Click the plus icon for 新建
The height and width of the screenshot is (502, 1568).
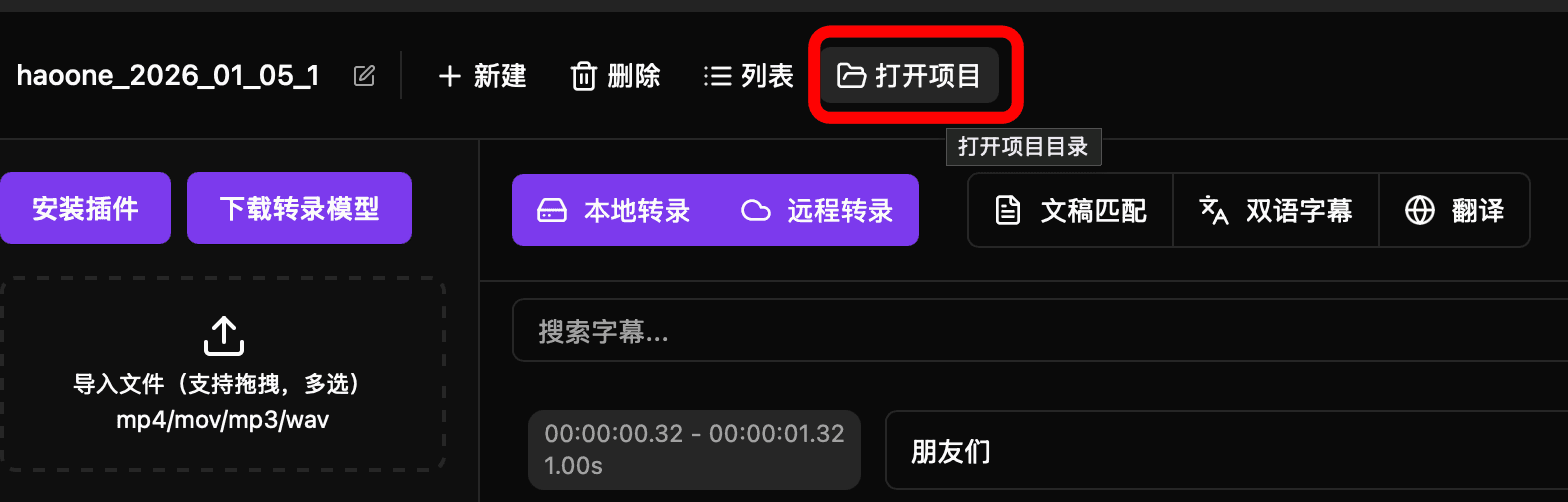(x=450, y=76)
